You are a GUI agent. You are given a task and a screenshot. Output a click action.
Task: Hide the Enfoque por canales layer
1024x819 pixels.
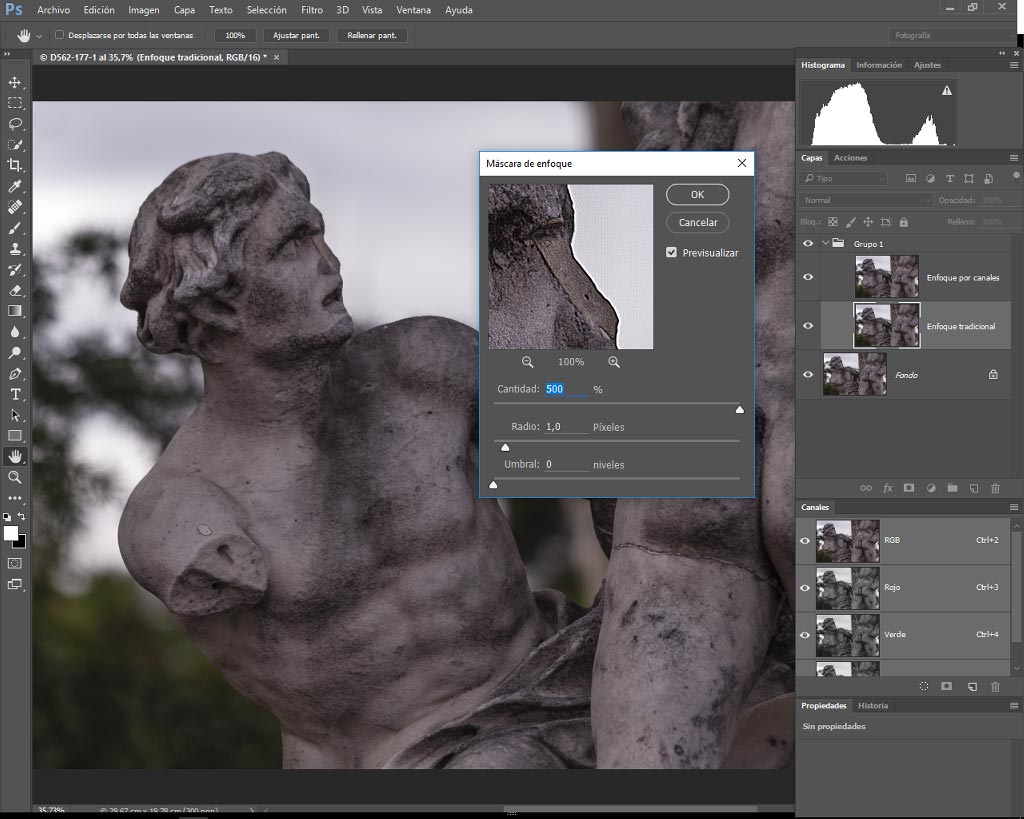(x=808, y=277)
